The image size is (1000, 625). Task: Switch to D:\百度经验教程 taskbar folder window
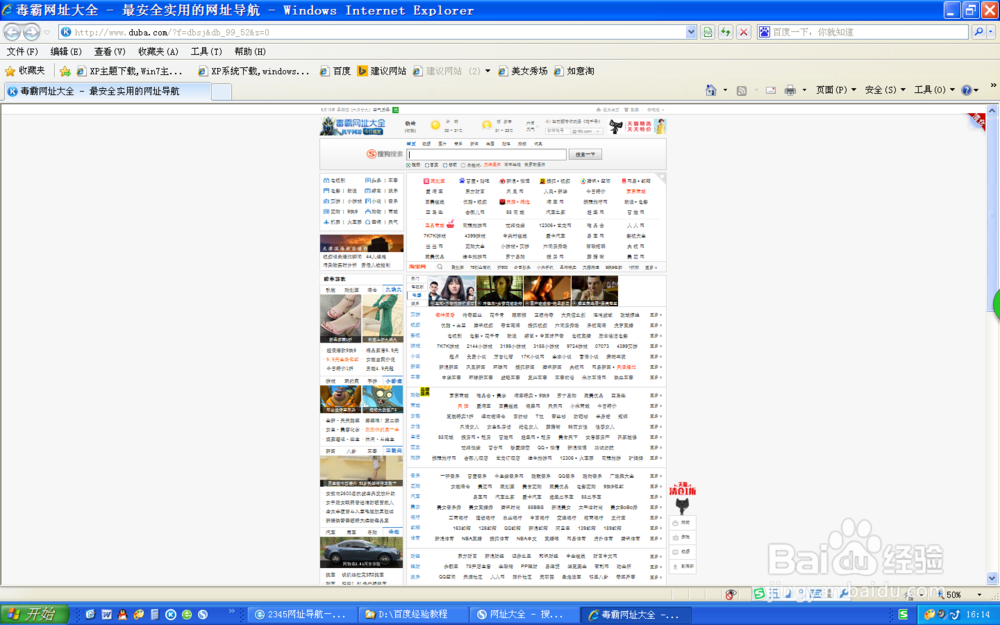tap(413, 614)
